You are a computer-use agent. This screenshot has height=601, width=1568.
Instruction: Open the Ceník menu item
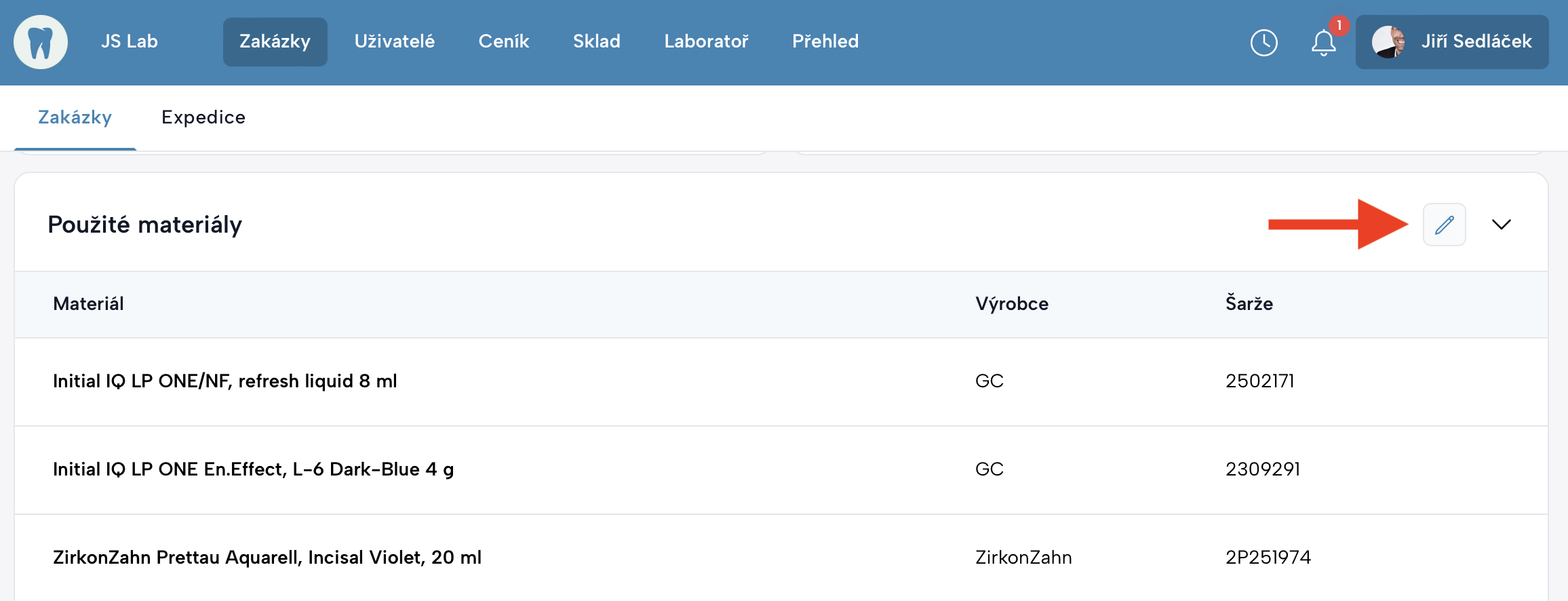(x=503, y=41)
